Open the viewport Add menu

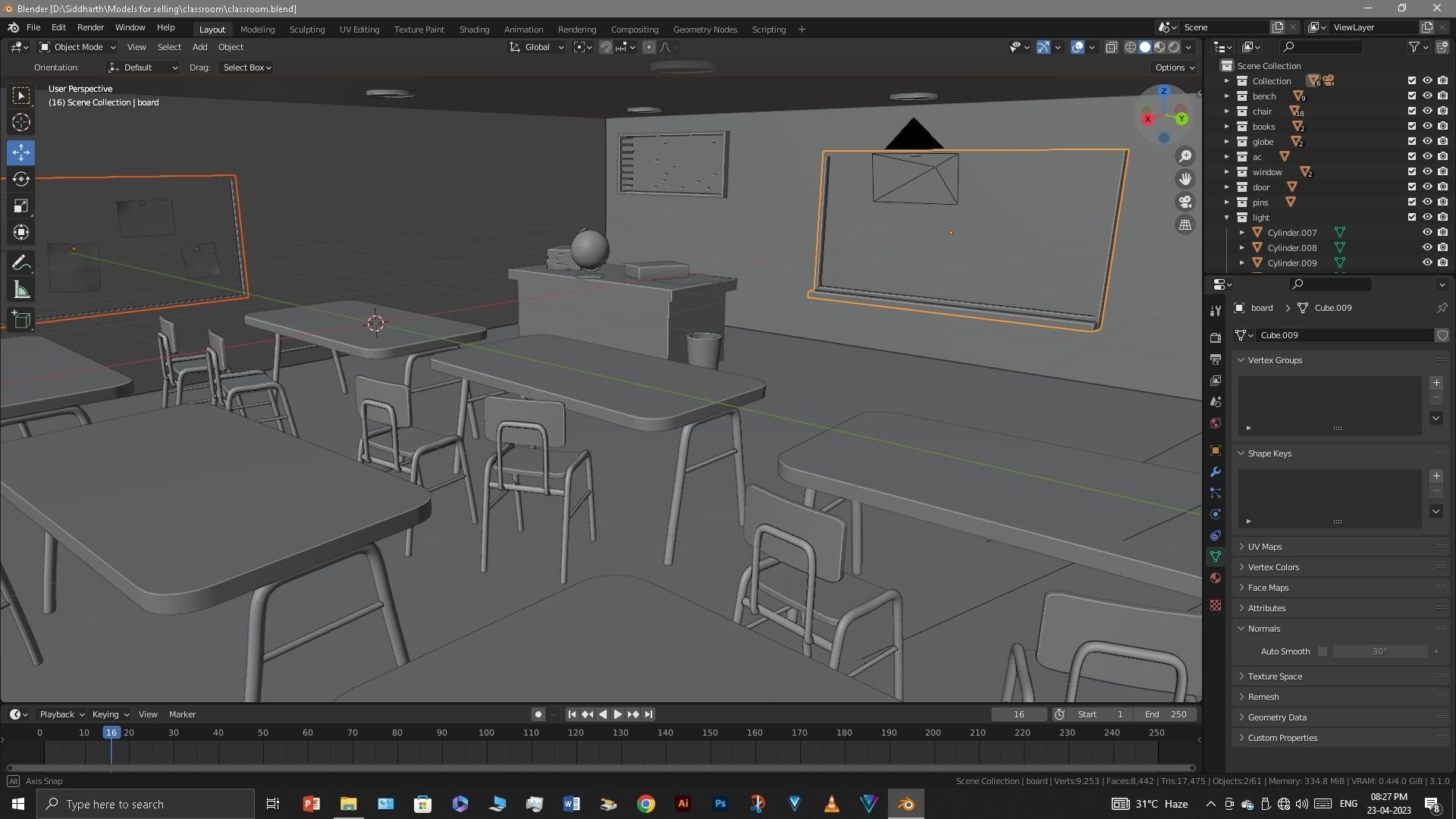click(199, 47)
